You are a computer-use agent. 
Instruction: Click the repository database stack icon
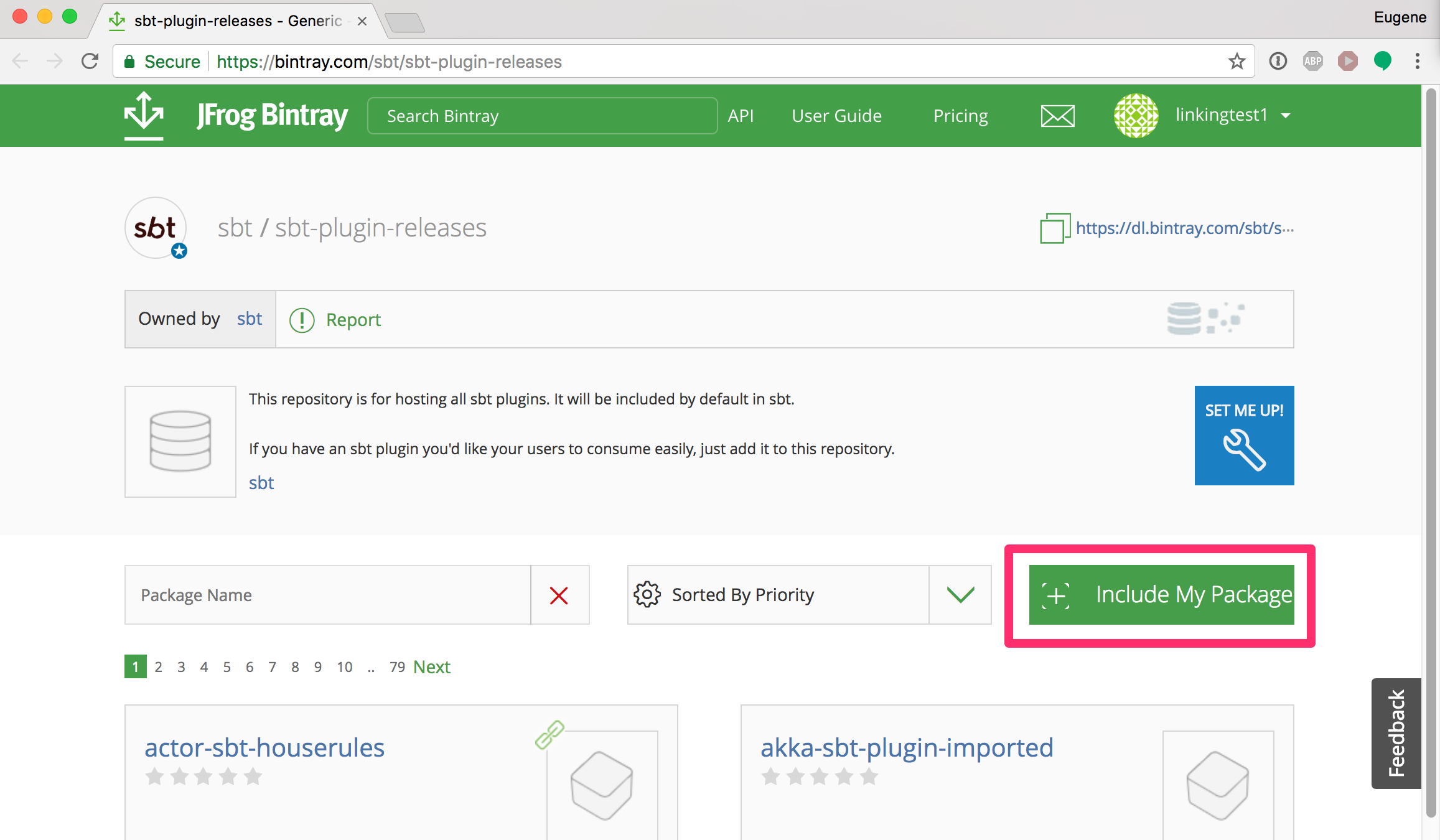(x=180, y=441)
